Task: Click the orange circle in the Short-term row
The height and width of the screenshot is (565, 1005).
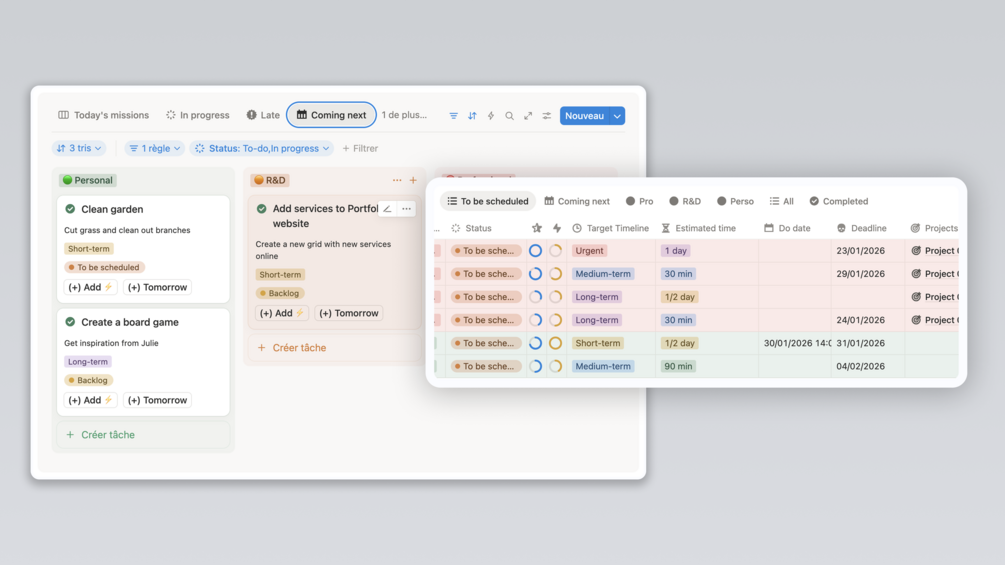Action: (556, 343)
